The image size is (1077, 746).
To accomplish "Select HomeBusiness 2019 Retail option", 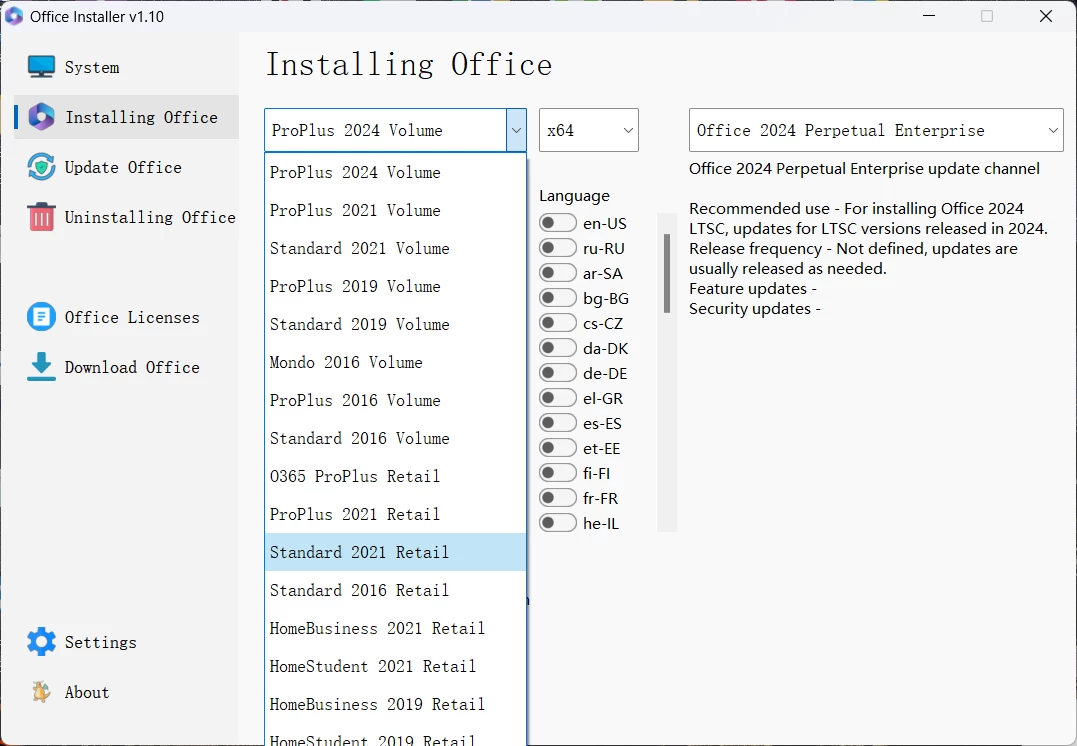I will [x=395, y=704].
